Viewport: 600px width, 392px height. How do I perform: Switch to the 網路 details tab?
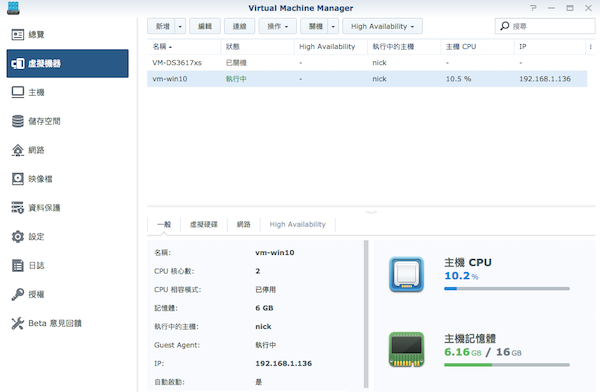coord(243,224)
